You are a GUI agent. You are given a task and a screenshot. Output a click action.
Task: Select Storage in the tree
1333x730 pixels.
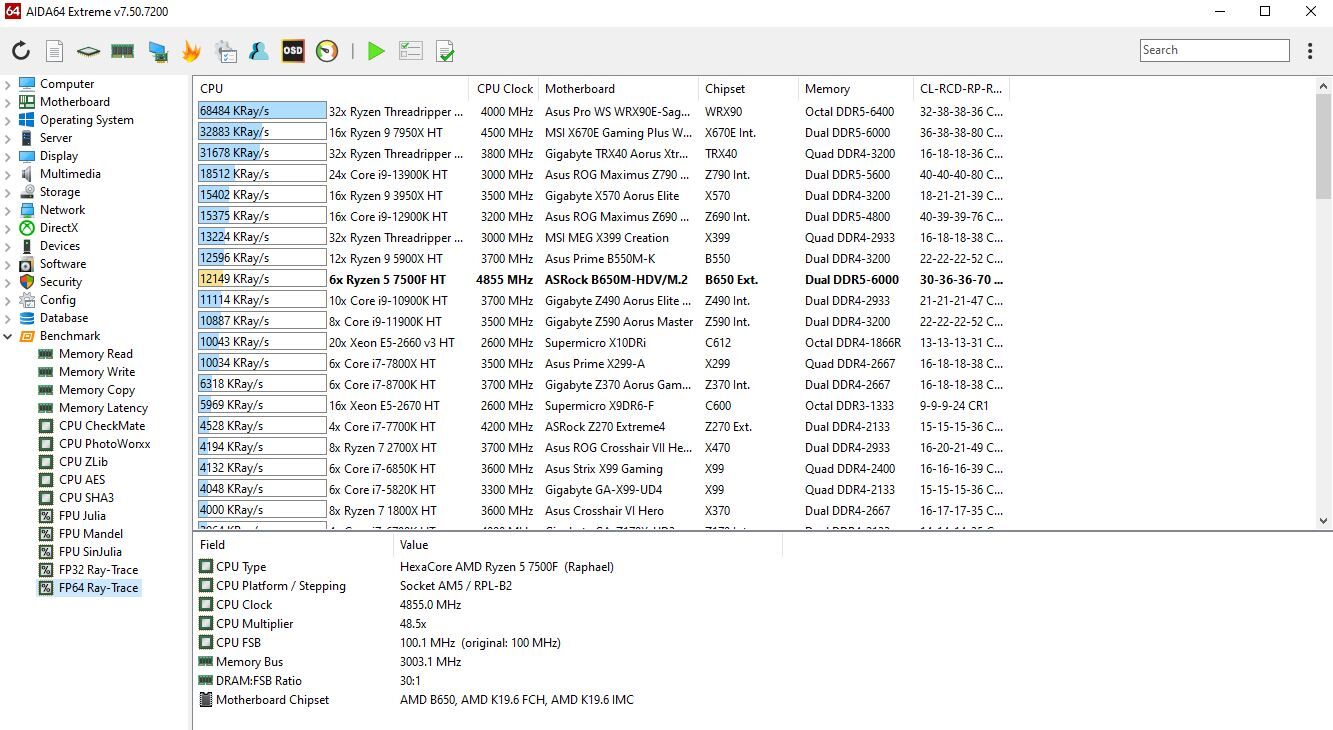pyautogui.click(x=60, y=192)
